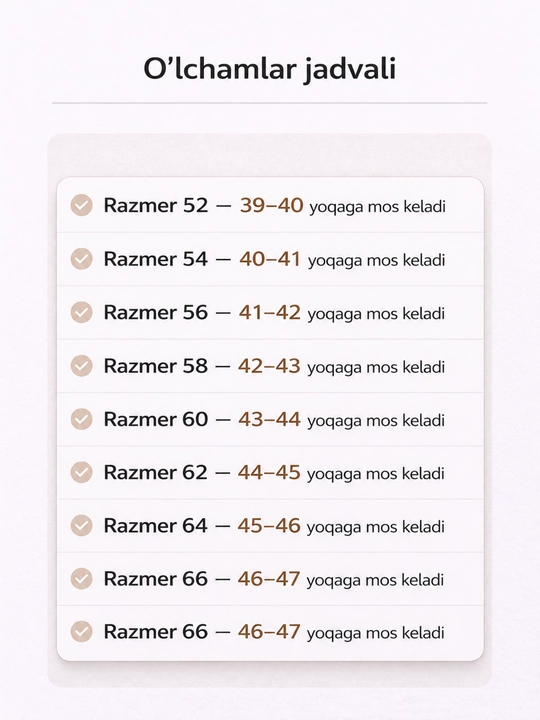Image resolution: width=540 pixels, height=720 pixels.
Task: Click the brown 39–40 collar size
Action: point(271,205)
